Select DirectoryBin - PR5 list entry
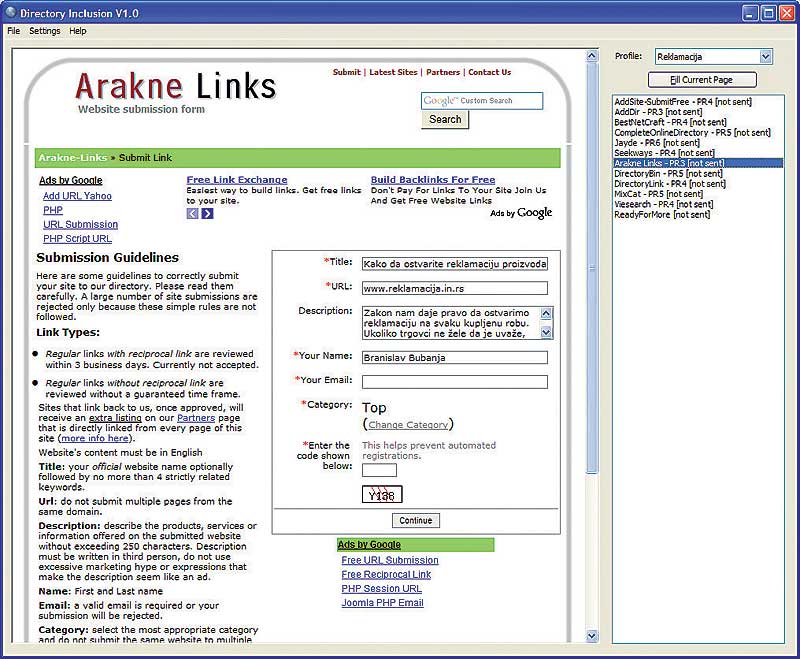Viewport: 800px width, 659px height. (668, 173)
